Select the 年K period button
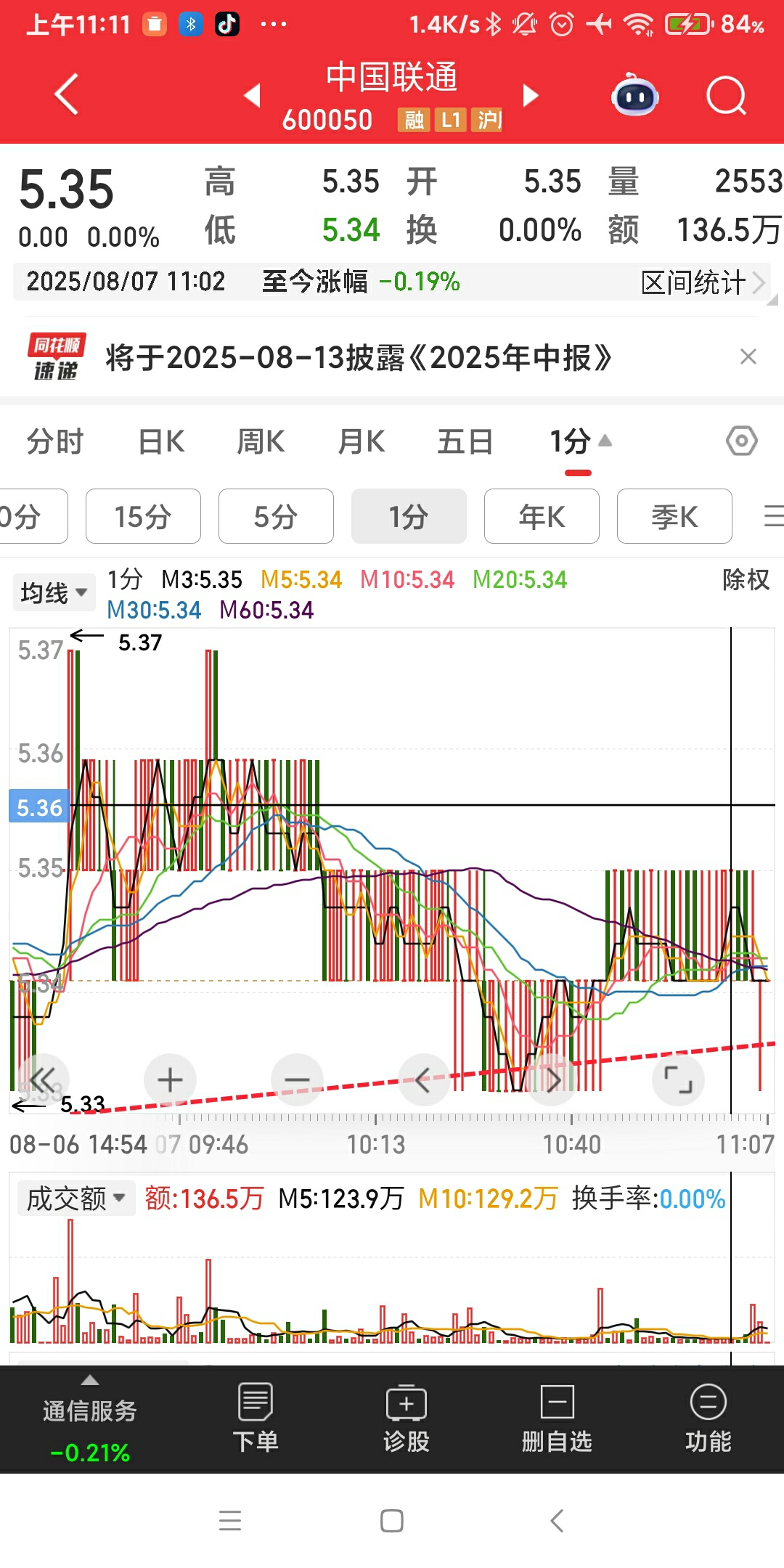784x1568 pixels. pos(542,516)
